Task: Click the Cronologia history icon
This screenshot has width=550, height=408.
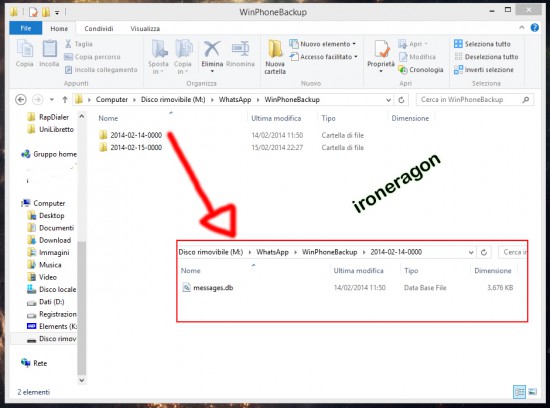Action: pos(402,70)
